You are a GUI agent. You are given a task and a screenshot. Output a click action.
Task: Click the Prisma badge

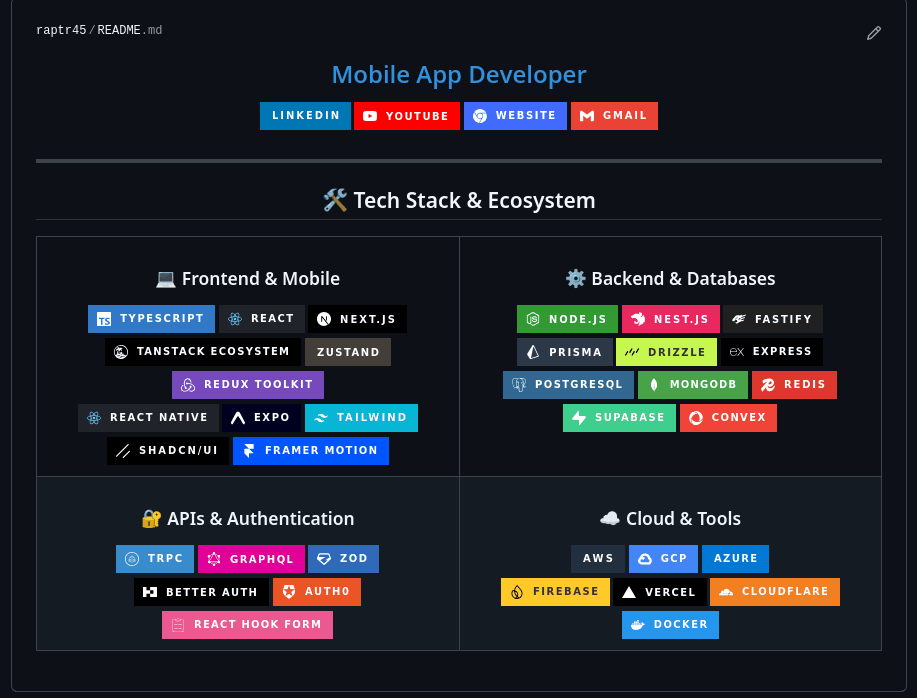pyautogui.click(x=565, y=352)
